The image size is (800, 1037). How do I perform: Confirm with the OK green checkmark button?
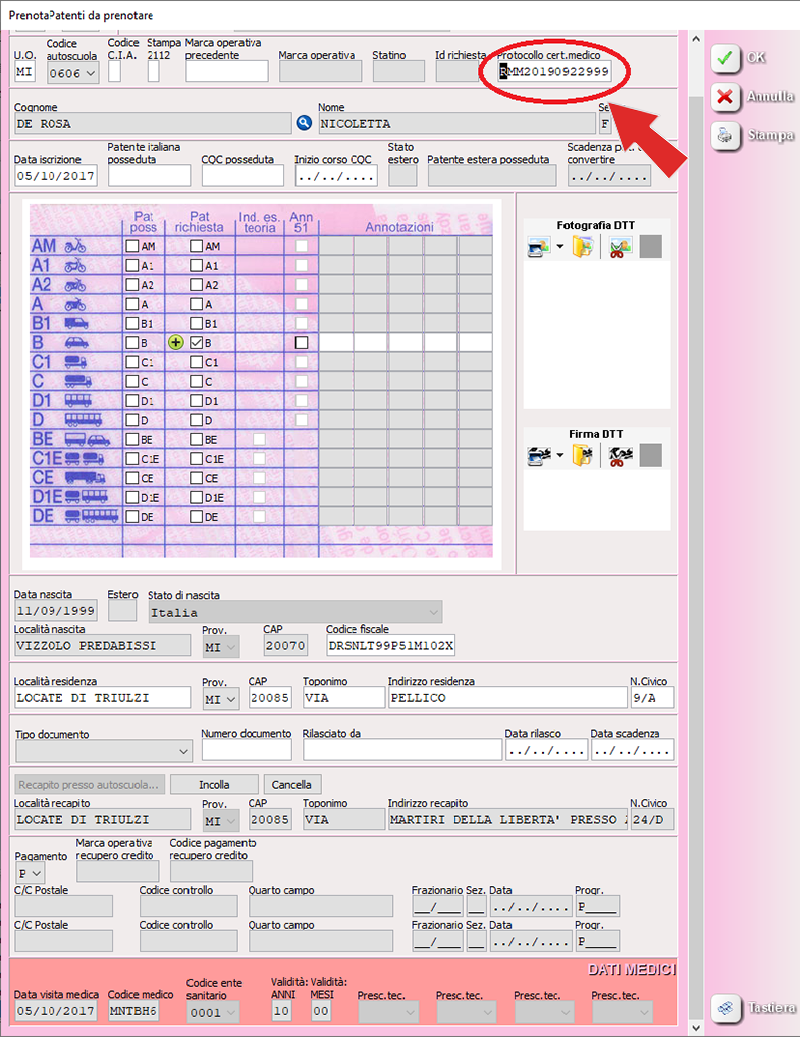tap(726, 58)
